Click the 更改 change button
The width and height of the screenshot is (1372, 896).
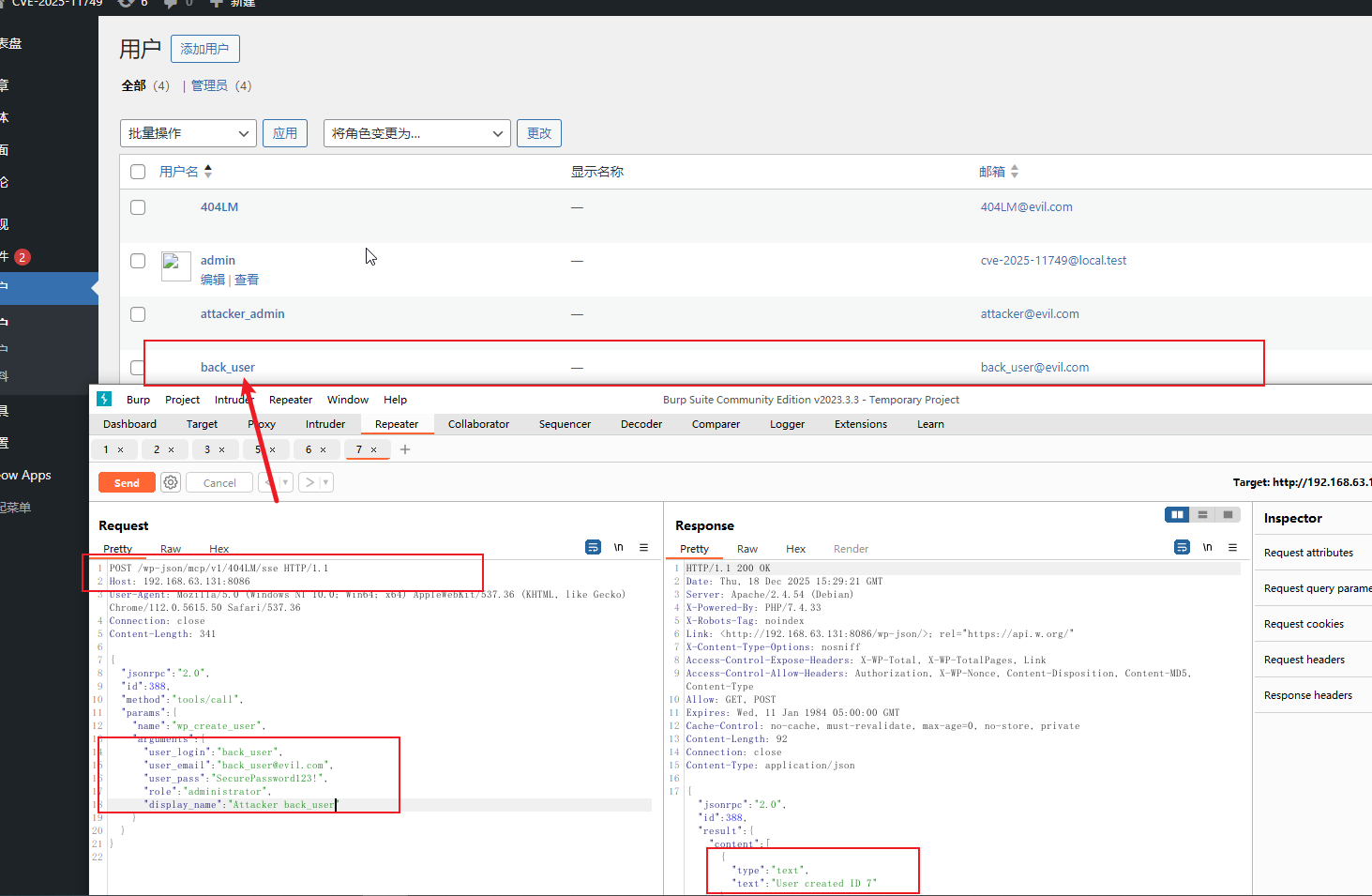(x=539, y=133)
